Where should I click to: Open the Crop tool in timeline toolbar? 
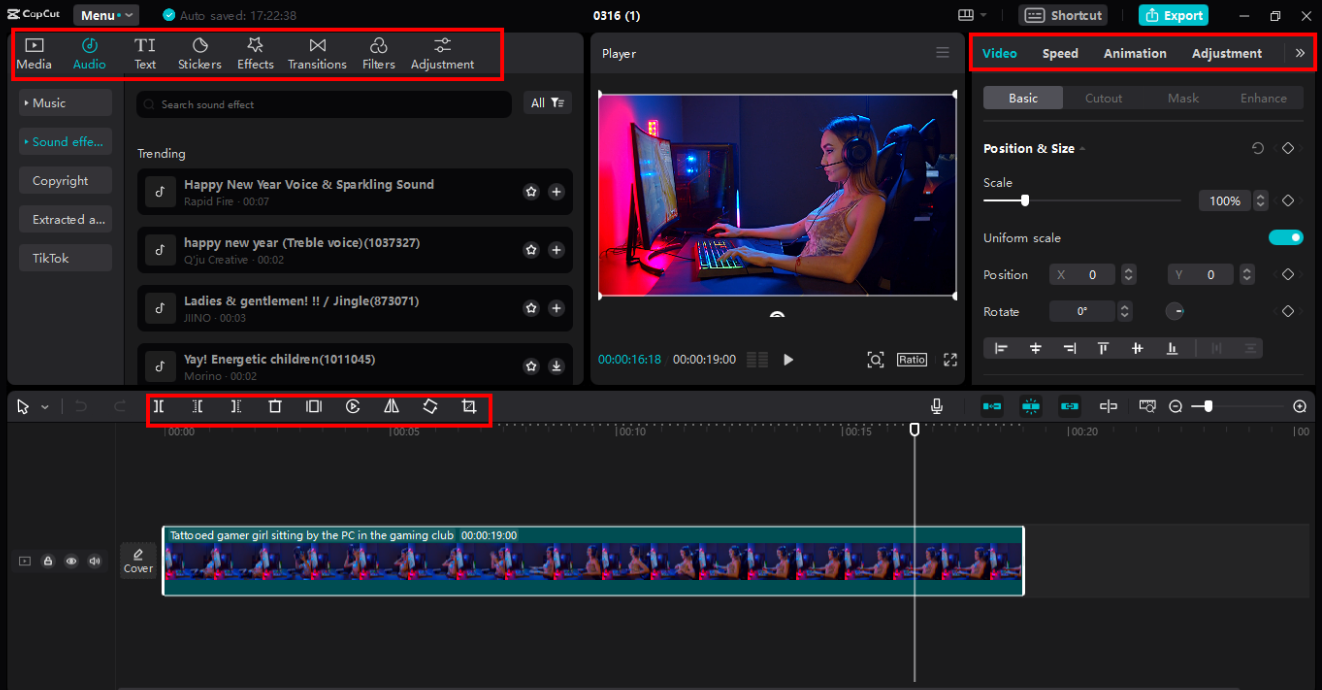(x=469, y=406)
